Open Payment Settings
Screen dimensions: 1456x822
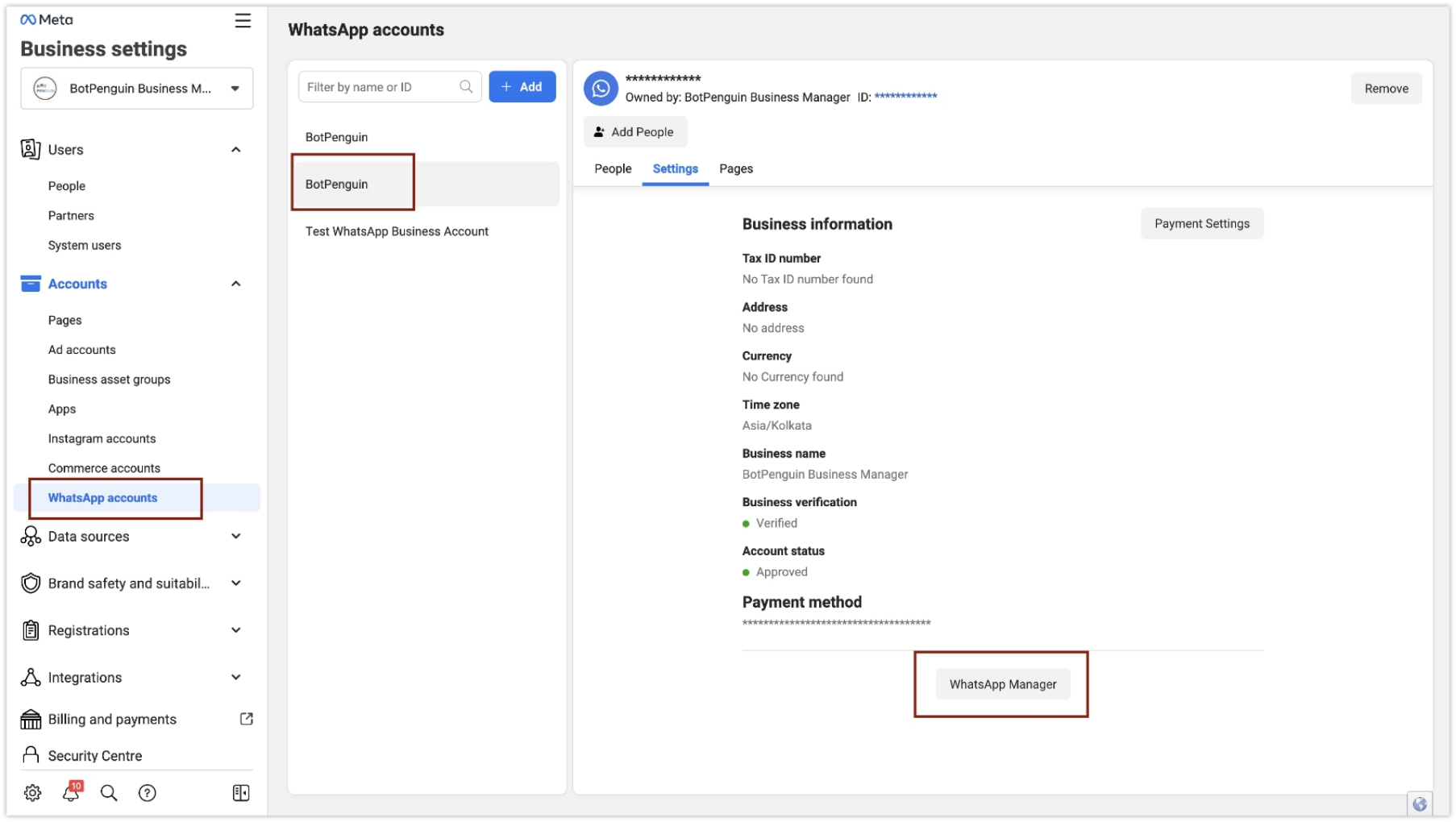click(x=1201, y=224)
